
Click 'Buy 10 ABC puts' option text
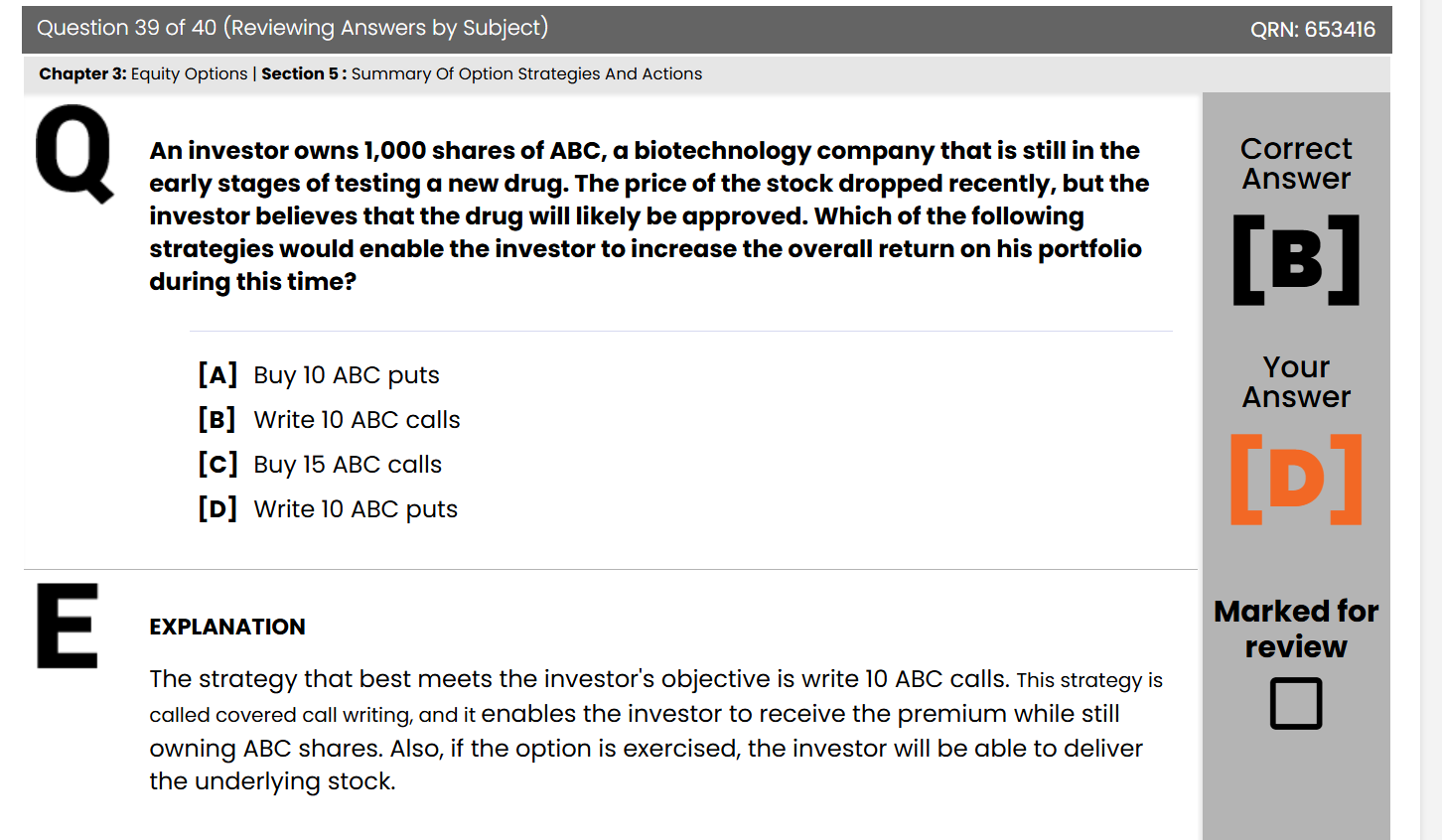pyautogui.click(x=346, y=375)
